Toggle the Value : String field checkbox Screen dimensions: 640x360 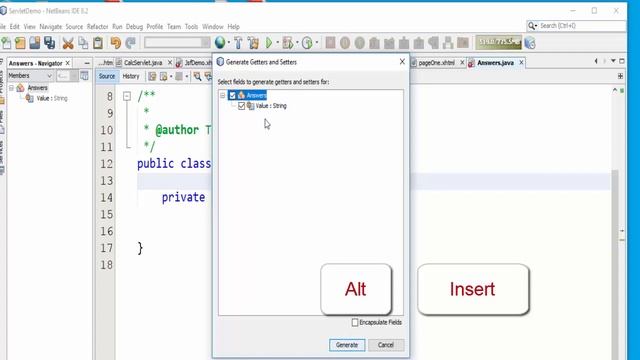pyautogui.click(x=241, y=106)
